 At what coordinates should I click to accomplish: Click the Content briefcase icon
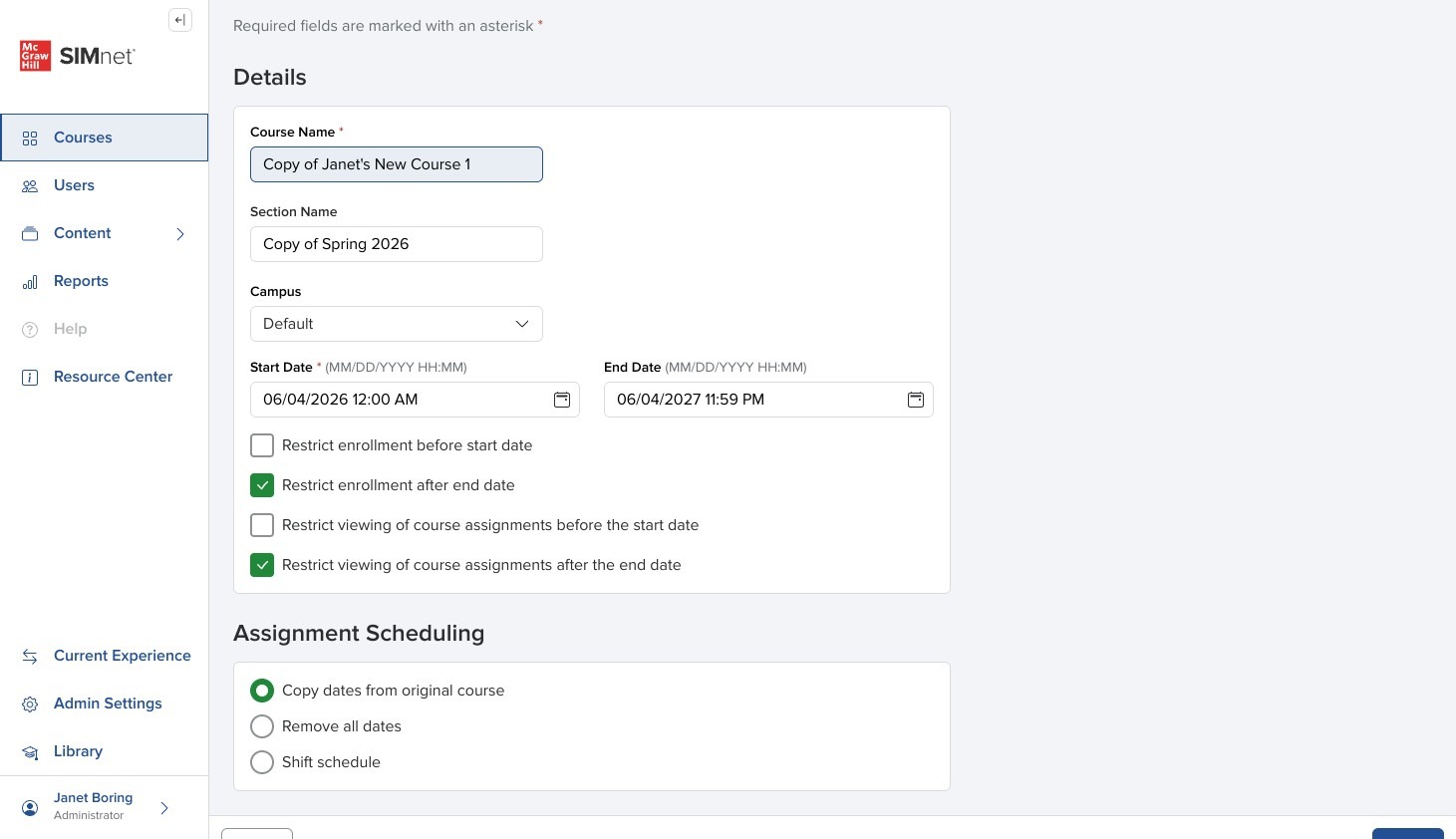click(30, 234)
